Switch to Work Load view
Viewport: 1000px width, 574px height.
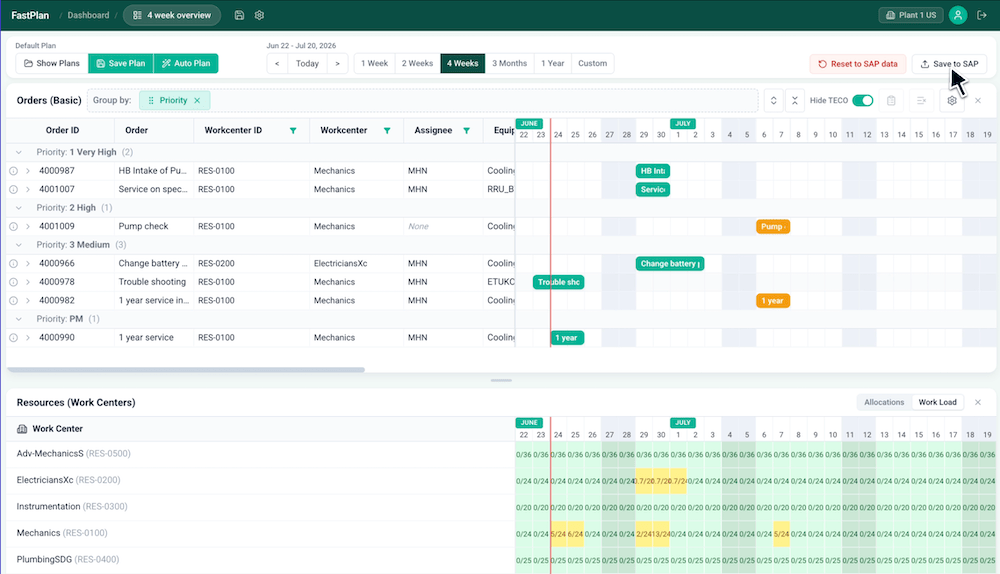[x=937, y=402]
